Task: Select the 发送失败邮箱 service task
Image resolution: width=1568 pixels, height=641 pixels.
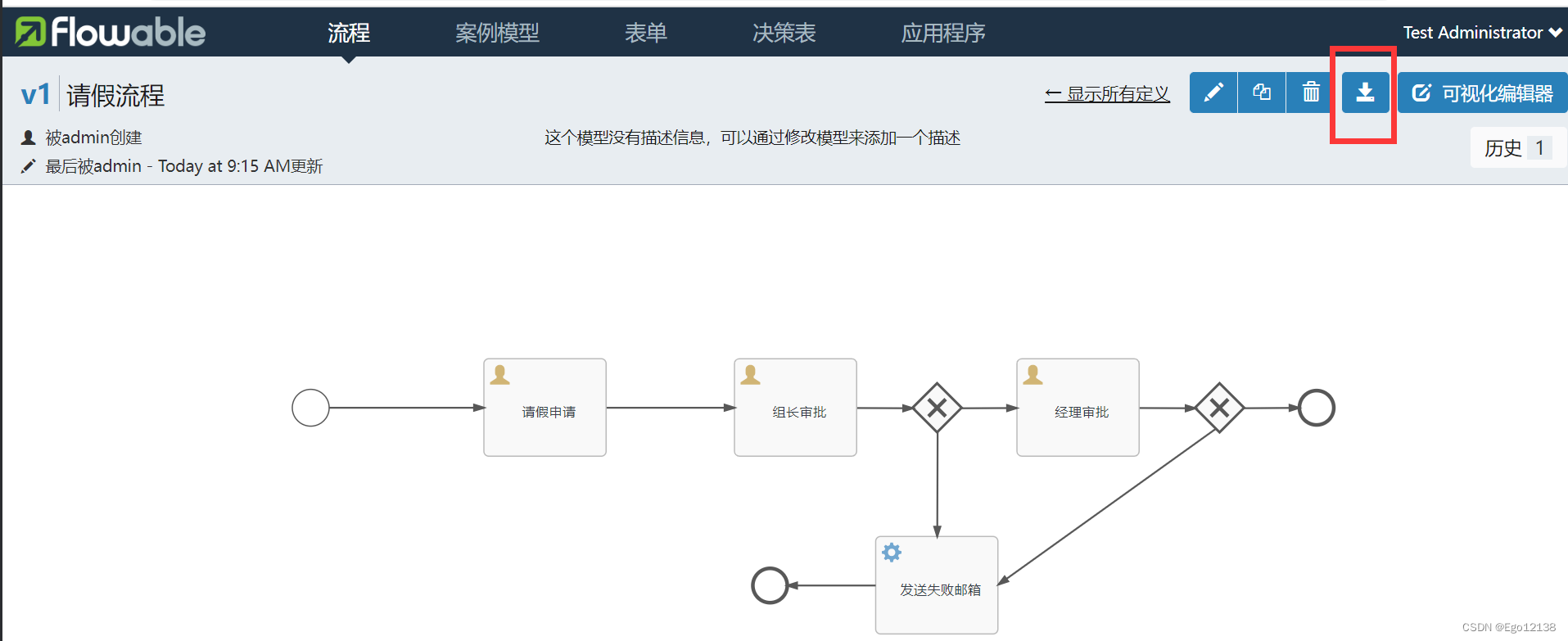Action: pos(937,585)
